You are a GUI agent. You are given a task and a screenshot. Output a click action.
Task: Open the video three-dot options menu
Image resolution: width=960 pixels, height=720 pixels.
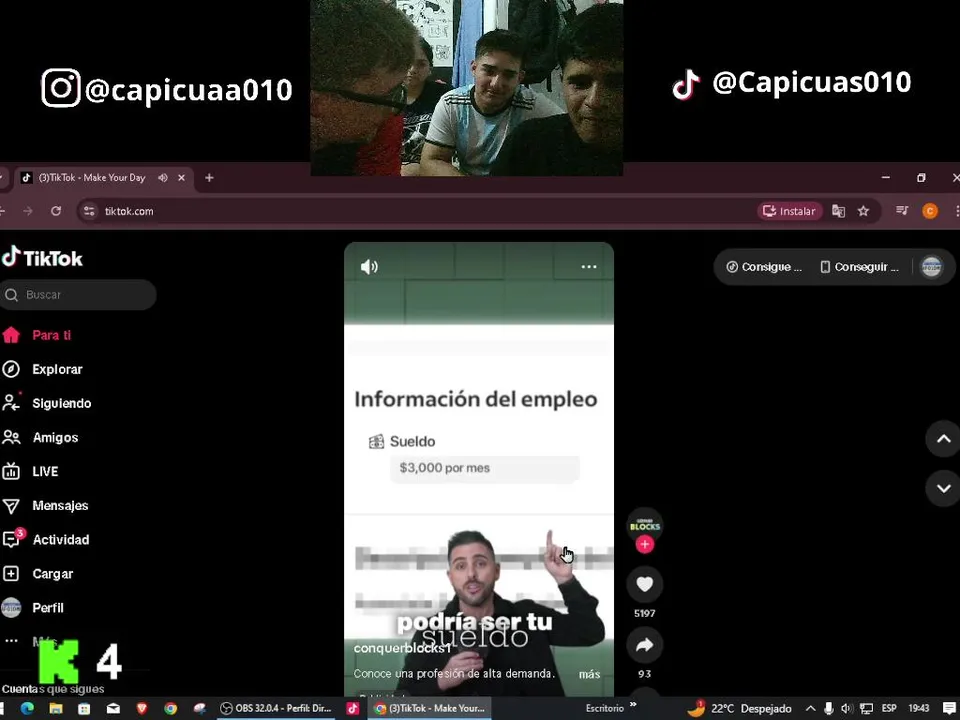click(589, 266)
